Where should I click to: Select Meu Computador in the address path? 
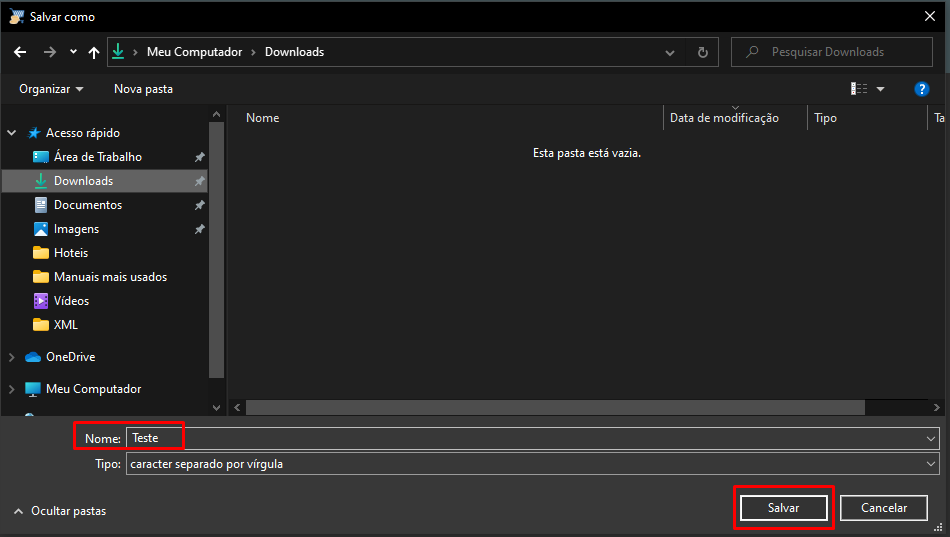coord(194,52)
